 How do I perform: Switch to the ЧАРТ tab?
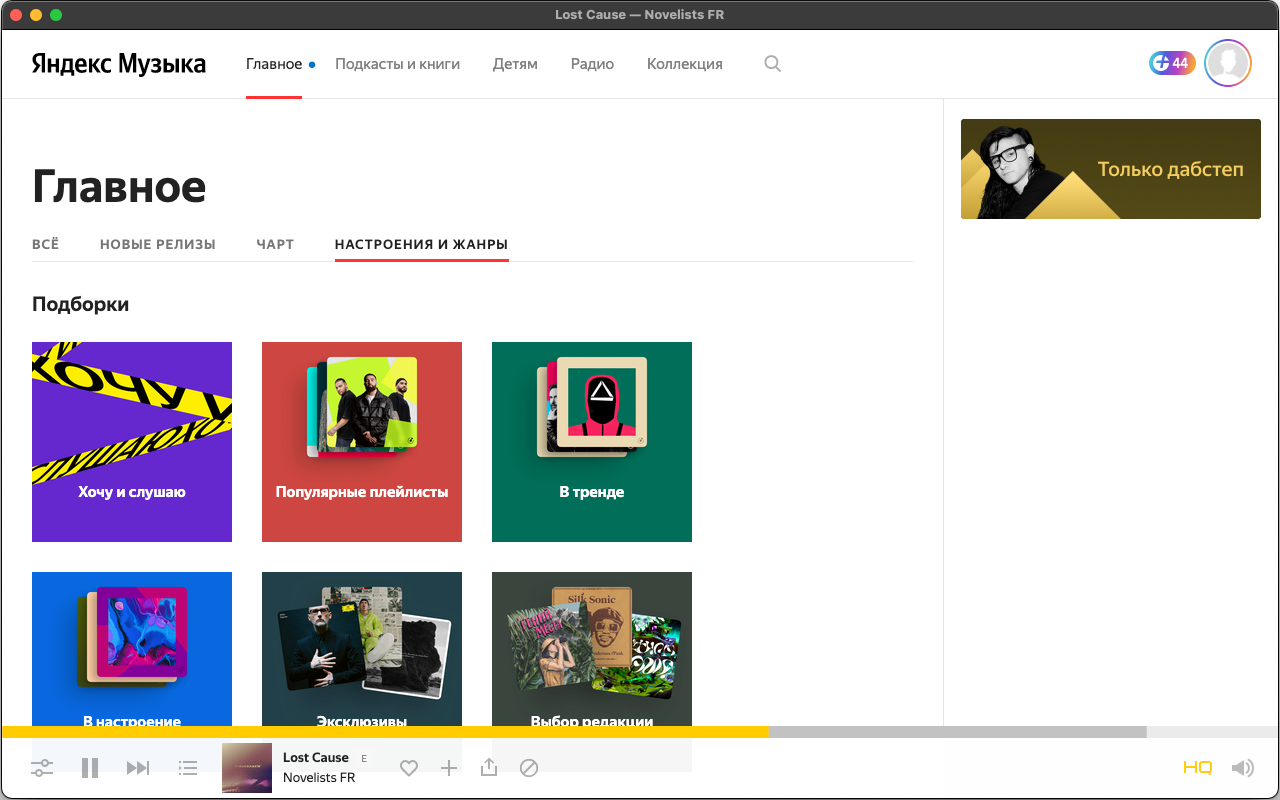click(x=275, y=244)
